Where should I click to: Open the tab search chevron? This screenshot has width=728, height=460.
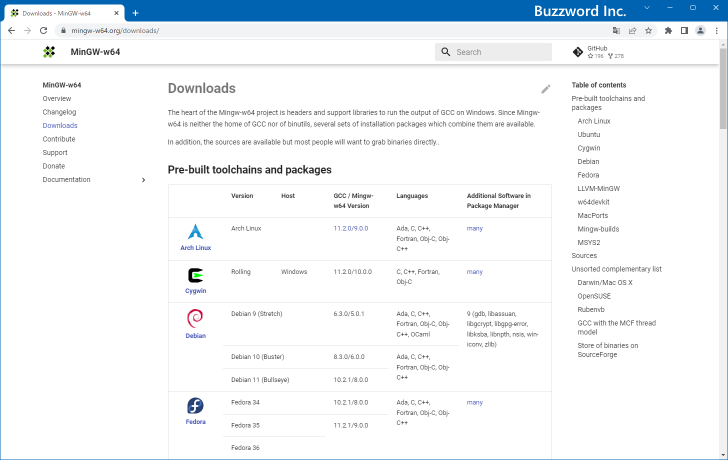point(647,8)
